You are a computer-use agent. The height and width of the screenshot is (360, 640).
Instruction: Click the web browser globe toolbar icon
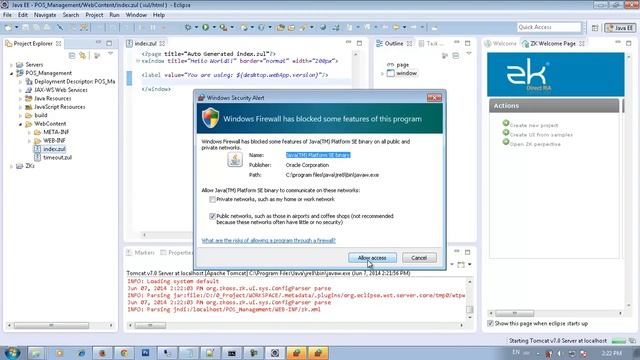tap(323, 27)
